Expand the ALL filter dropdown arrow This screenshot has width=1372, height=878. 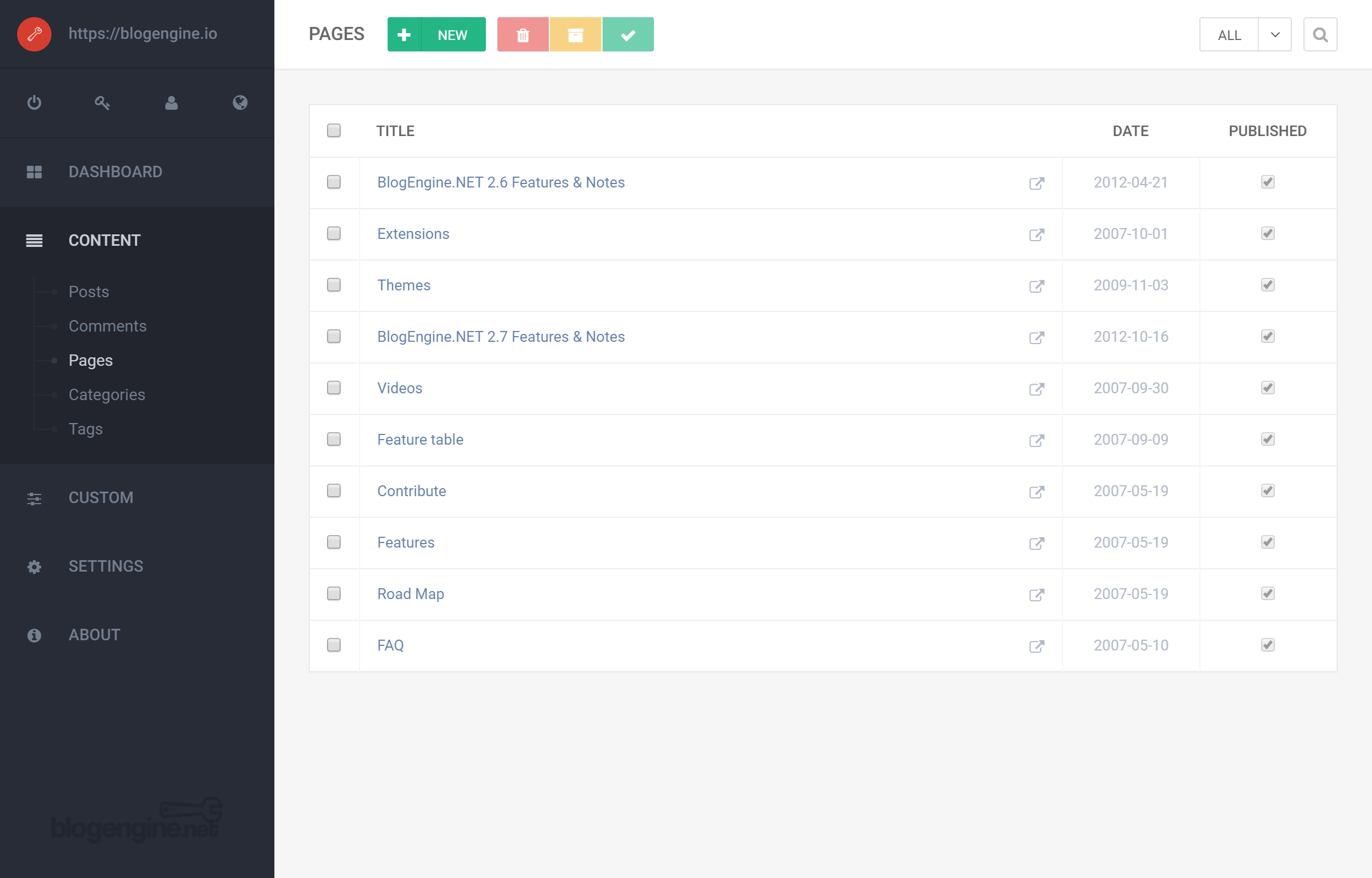tap(1275, 34)
